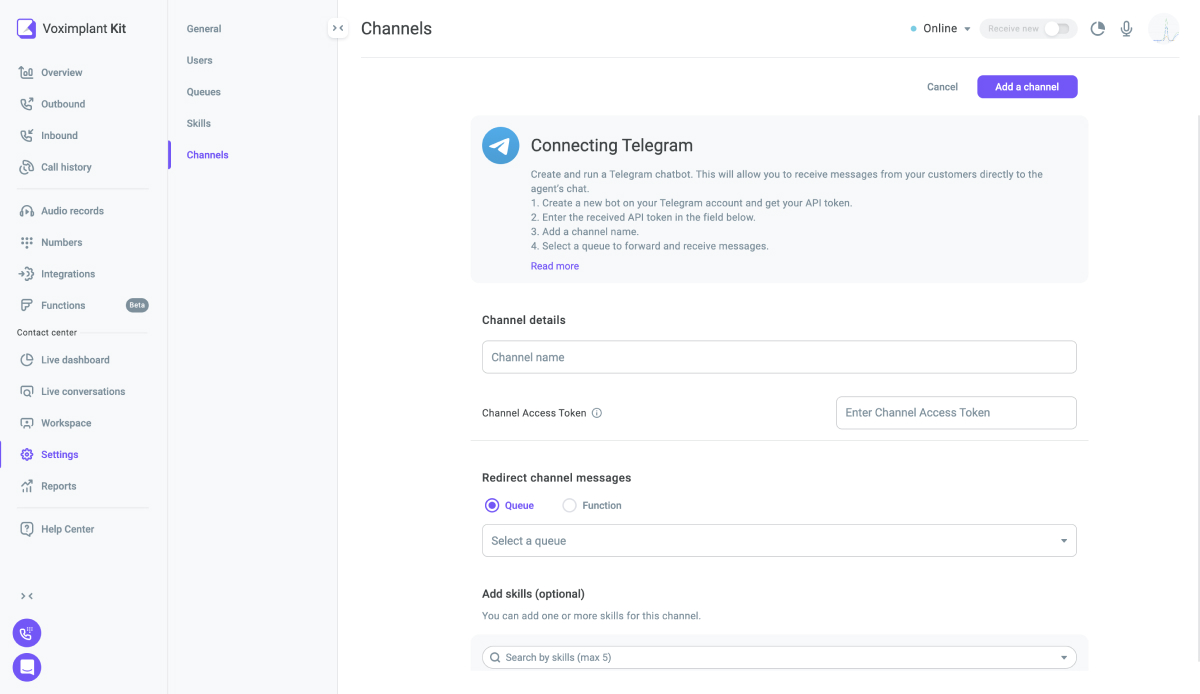
Task: Expand the Search by skills dropdown arrow
Action: [1064, 658]
